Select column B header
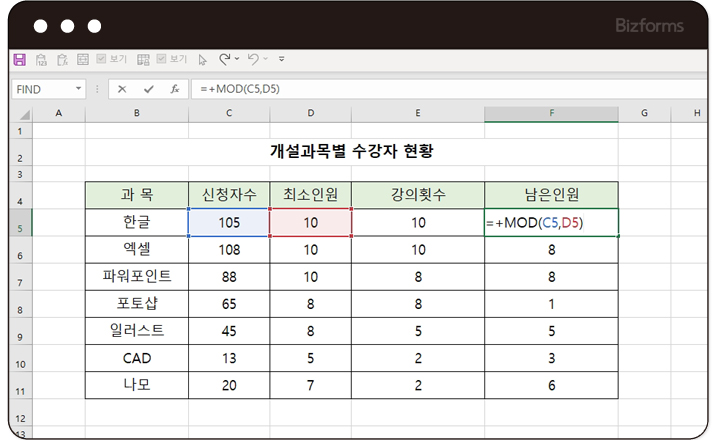This screenshot has width=715, height=440. click(x=136, y=113)
